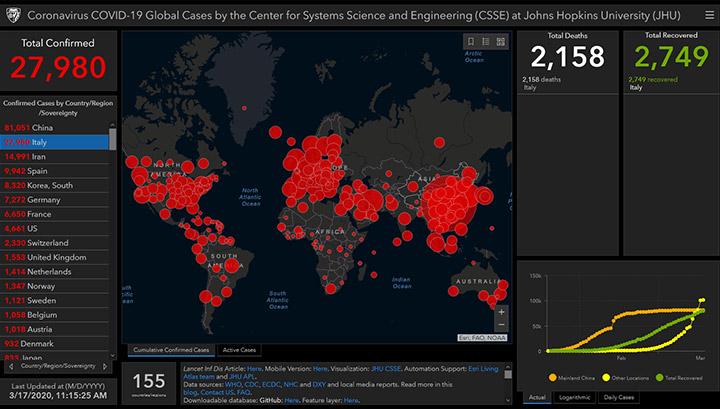
Task: Zoom out on the map with minus button
Action: pyautogui.click(x=501, y=325)
